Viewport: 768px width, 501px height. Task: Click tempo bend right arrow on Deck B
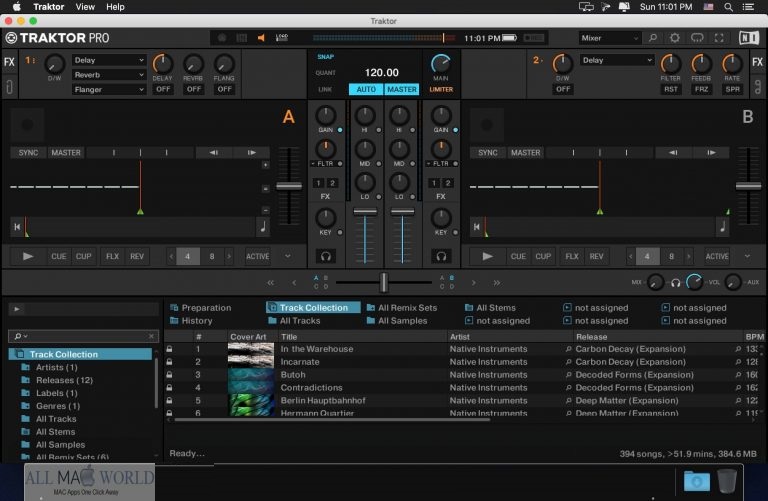(711, 153)
